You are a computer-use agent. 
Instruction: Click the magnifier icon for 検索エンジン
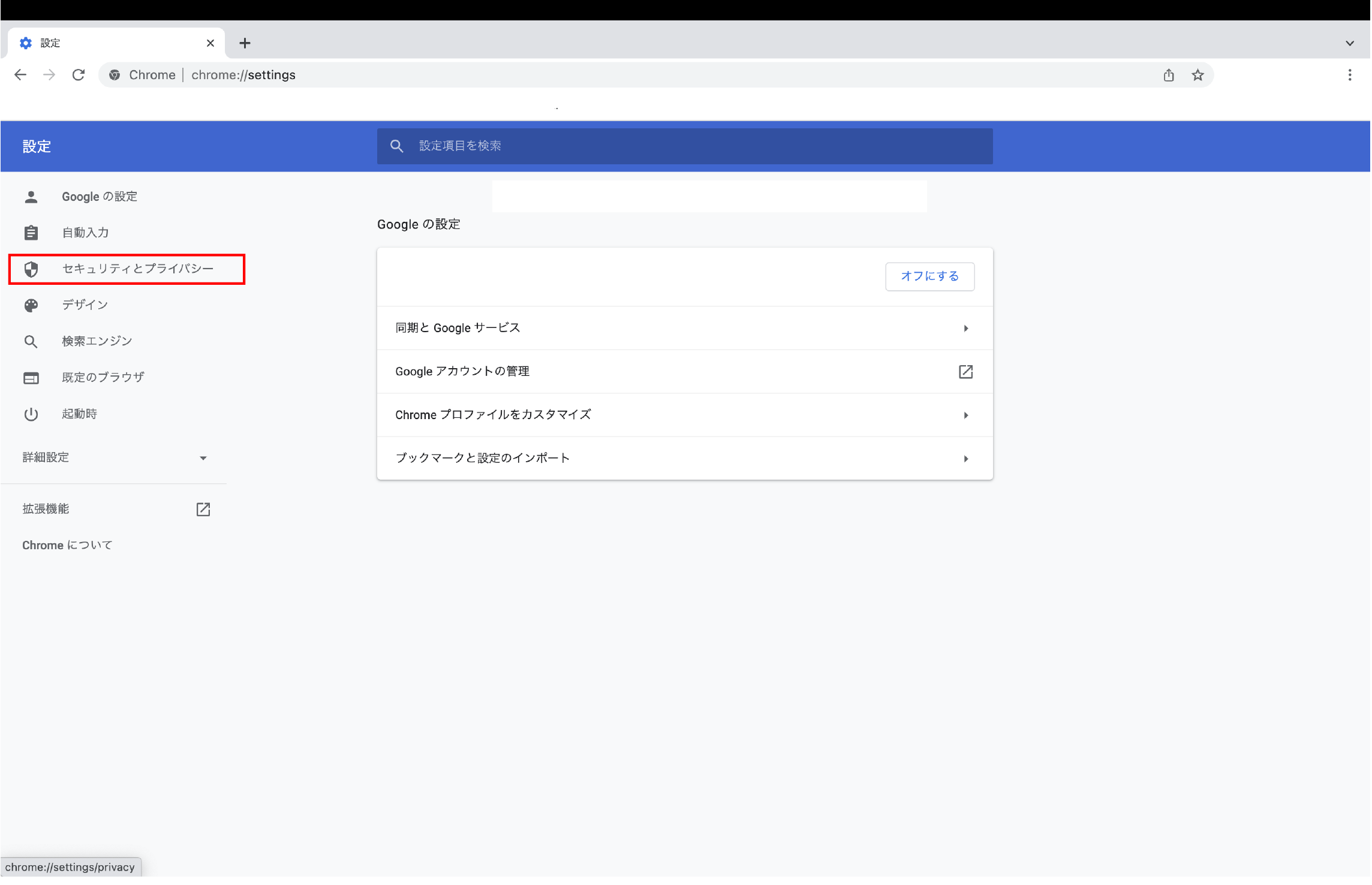(31, 342)
